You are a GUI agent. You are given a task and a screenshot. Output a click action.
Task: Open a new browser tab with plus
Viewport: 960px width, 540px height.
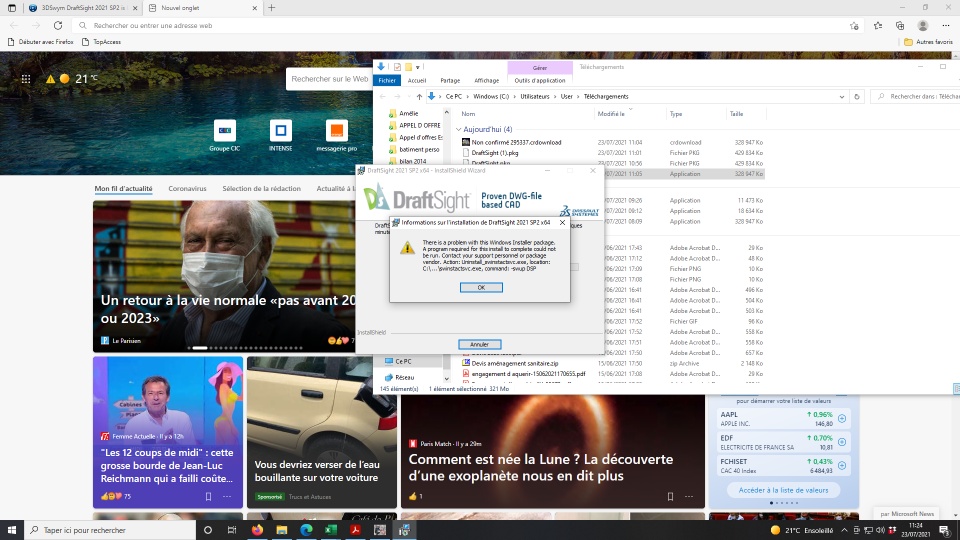point(272,8)
